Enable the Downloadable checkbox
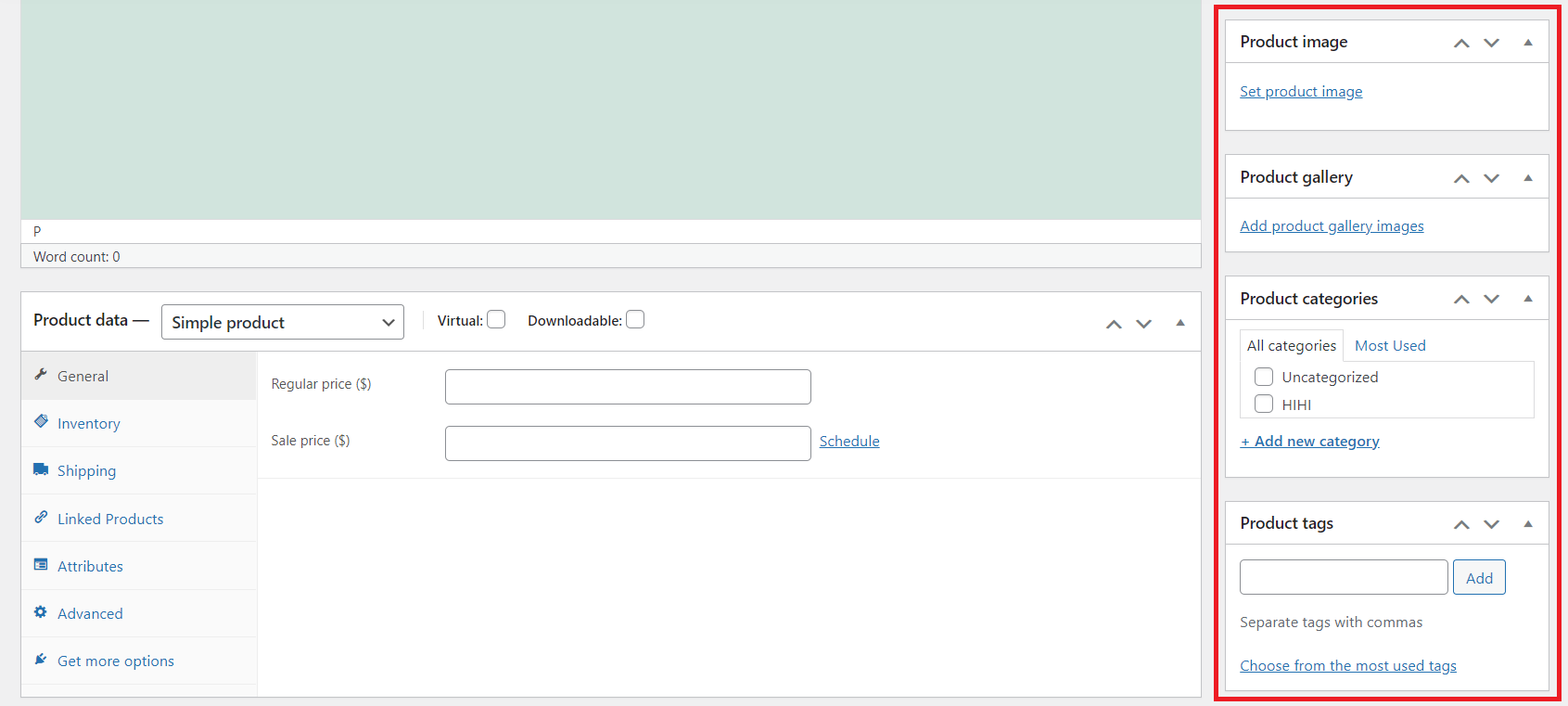This screenshot has width=1568, height=706. [635, 319]
